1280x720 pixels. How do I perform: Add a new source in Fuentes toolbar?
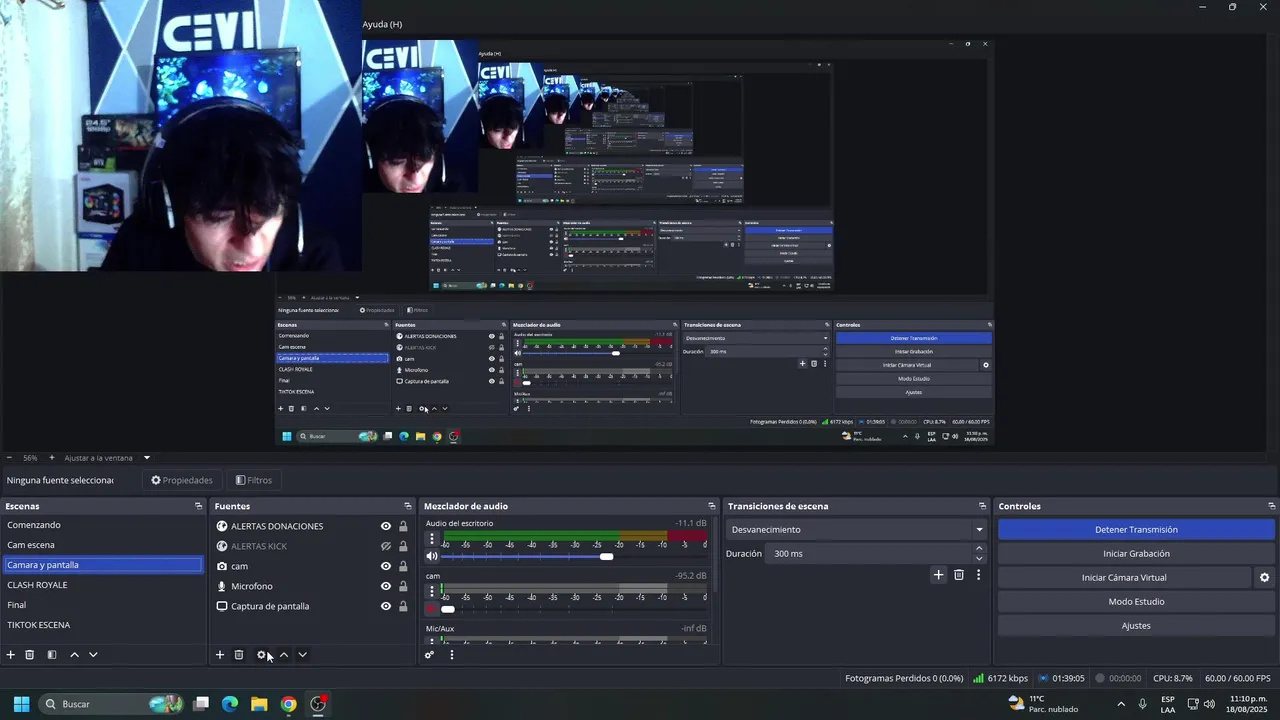pyautogui.click(x=220, y=655)
